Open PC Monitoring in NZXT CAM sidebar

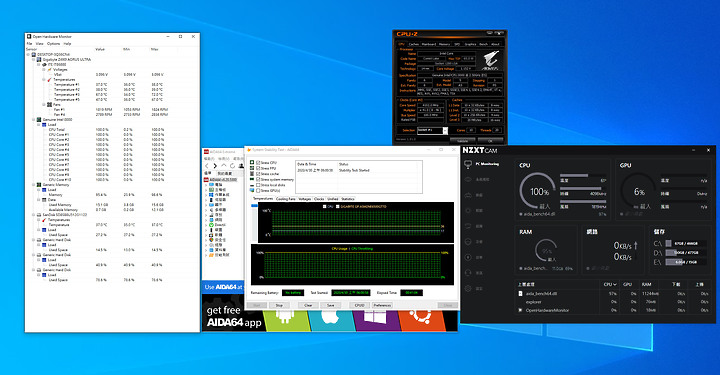tap(482, 164)
